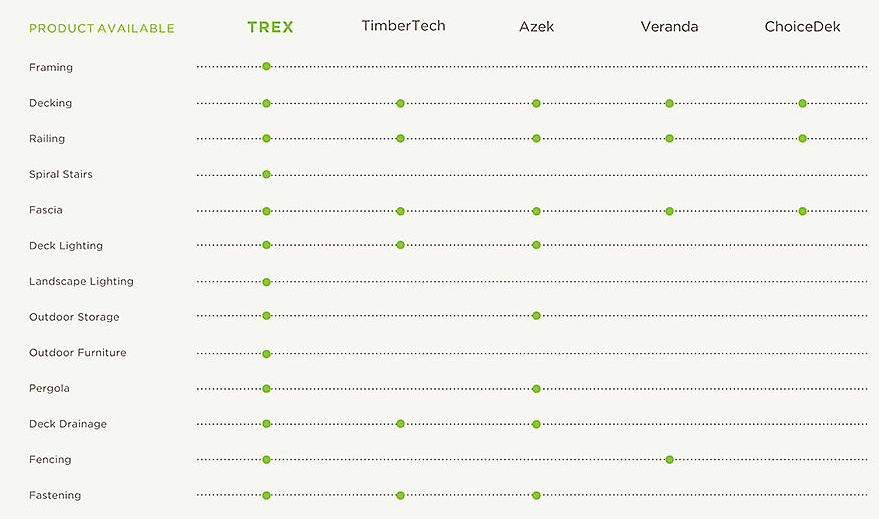This screenshot has height=519, width=879.
Task: Click the Azek dot for Deck Lighting
Action: click(536, 245)
